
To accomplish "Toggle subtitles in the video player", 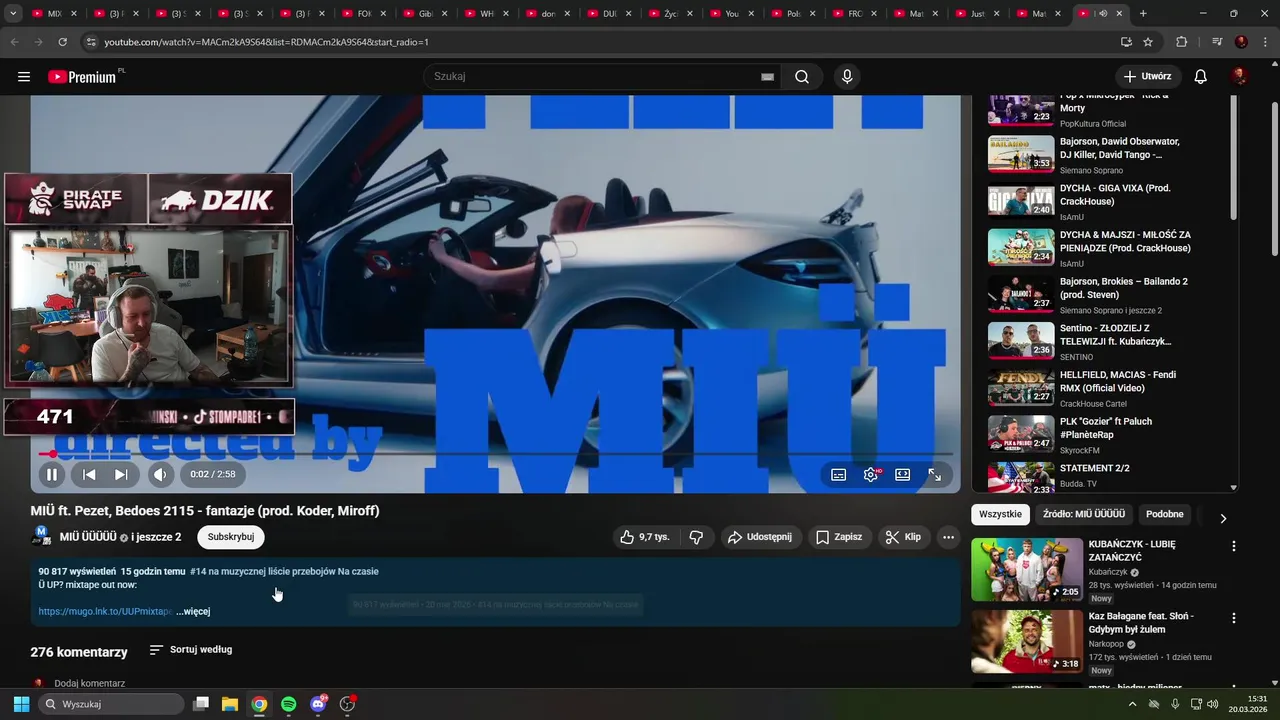I will point(839,475).
